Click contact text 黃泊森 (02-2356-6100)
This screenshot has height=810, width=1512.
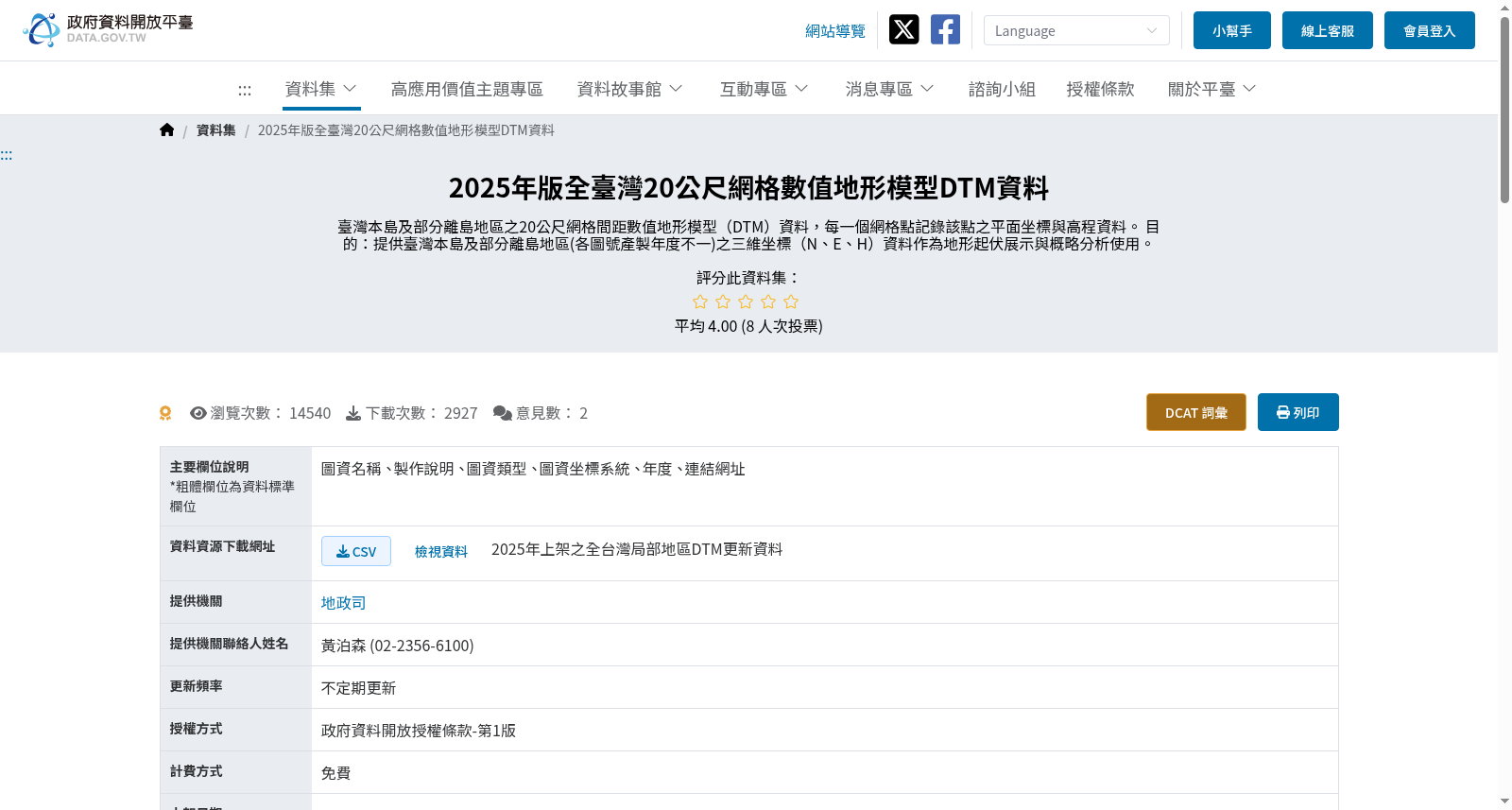pos(397,646)
